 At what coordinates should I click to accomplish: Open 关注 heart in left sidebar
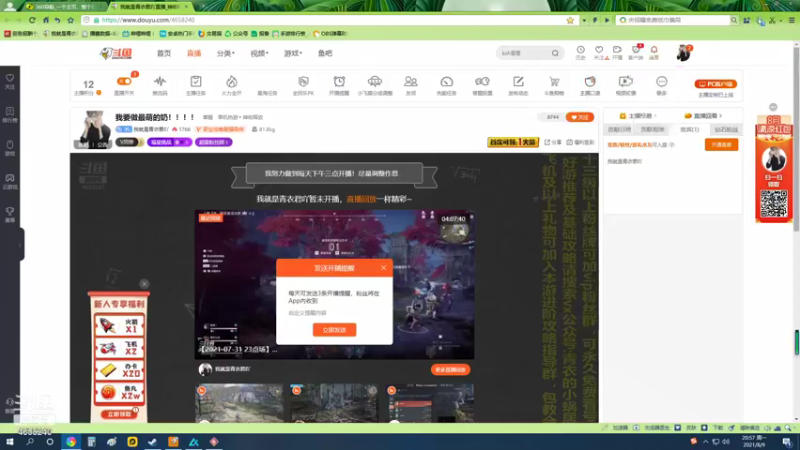[10, 81]
